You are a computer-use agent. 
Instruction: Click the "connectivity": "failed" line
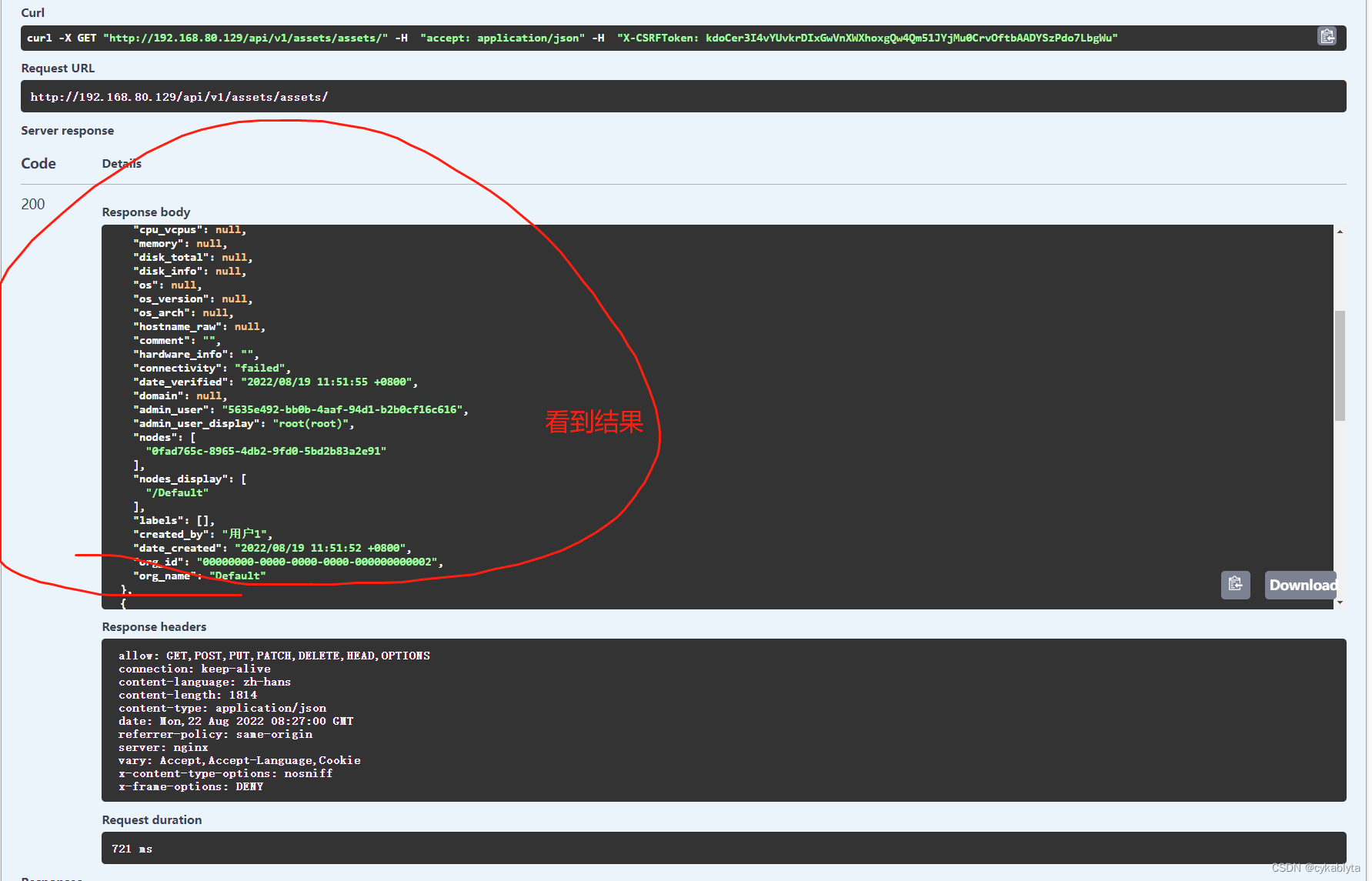coord(212,369)
